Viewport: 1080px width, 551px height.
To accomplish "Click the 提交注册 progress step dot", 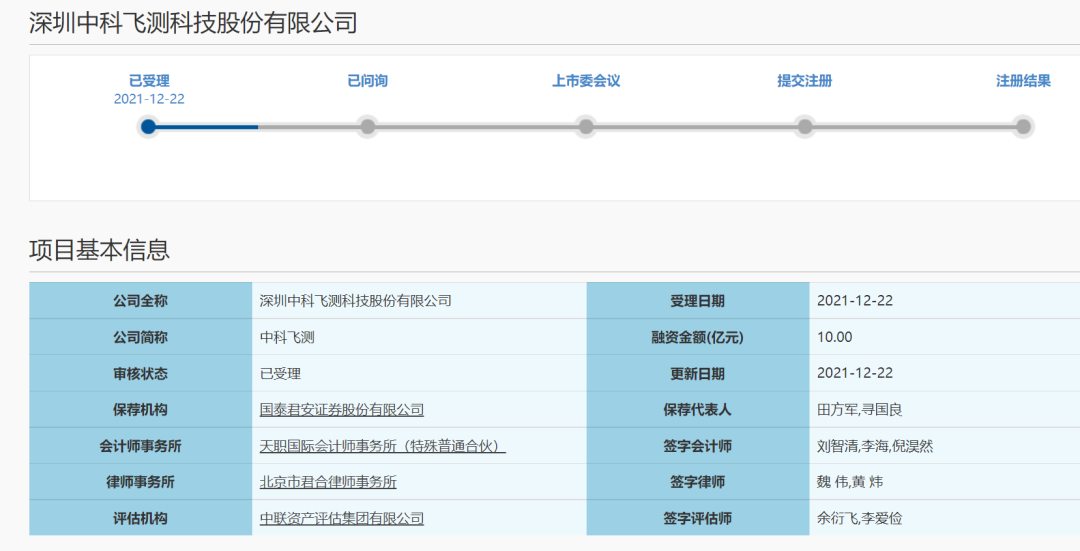I will point(804,127).
